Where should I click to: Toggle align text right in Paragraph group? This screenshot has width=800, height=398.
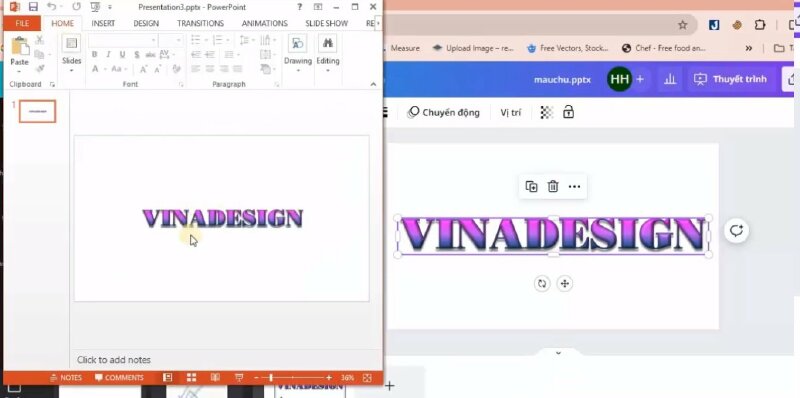pyautogui.click(x=224, y=69)
